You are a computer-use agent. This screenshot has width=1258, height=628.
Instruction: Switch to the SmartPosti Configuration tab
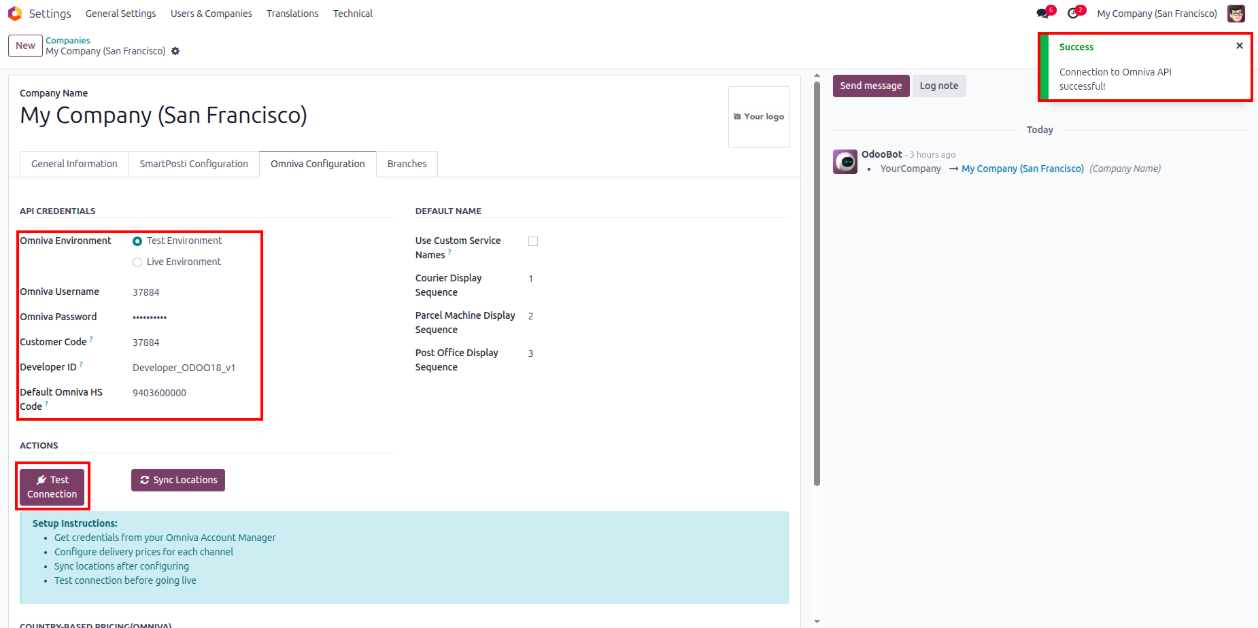[x=193, y=164]
